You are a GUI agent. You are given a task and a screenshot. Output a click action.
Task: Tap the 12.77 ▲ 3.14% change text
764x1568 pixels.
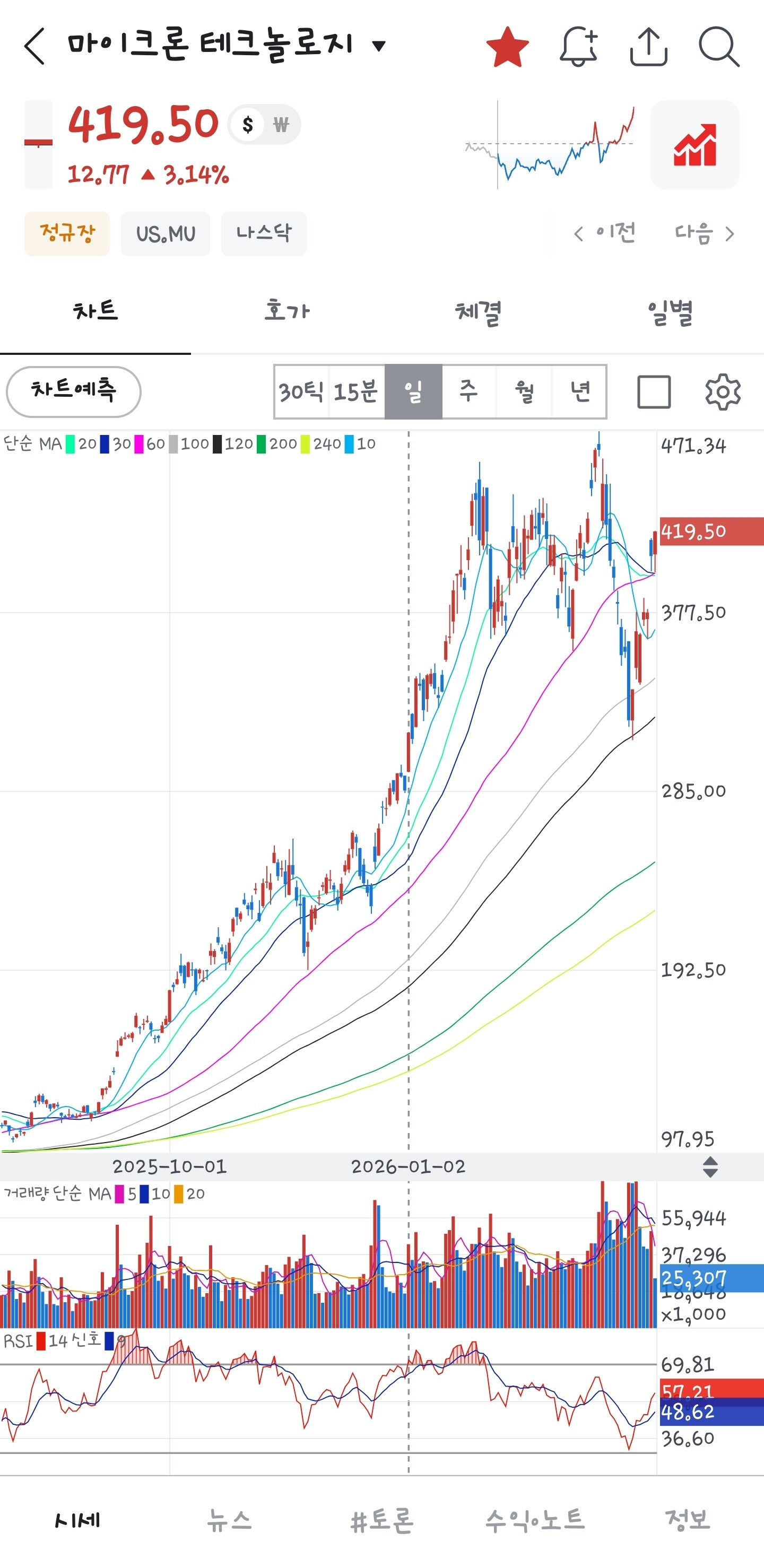[x=148, y=175]
